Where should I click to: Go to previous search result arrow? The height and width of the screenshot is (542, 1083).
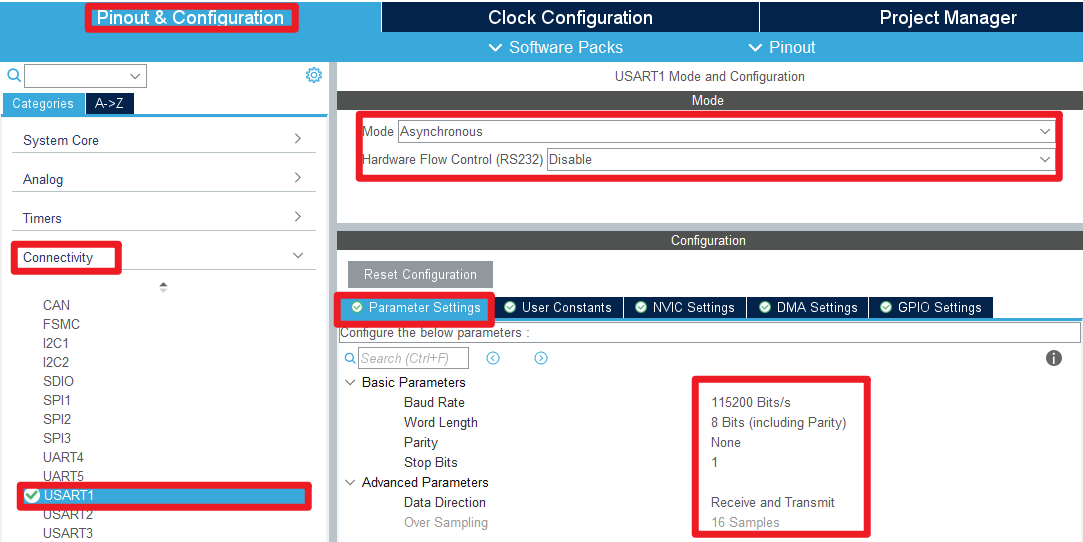(x=492, y=358)
